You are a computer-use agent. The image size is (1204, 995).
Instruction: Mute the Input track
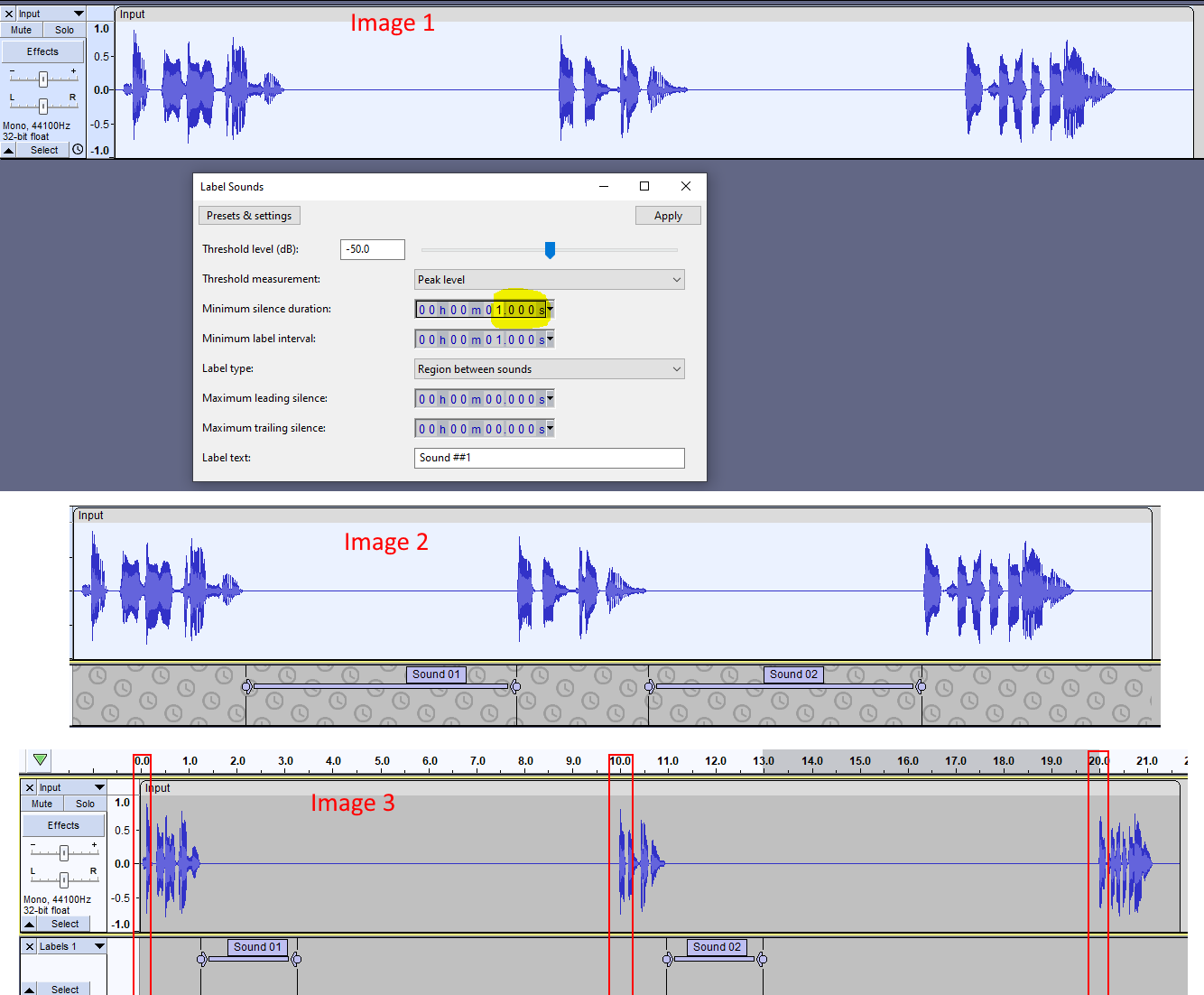point(20,29)
